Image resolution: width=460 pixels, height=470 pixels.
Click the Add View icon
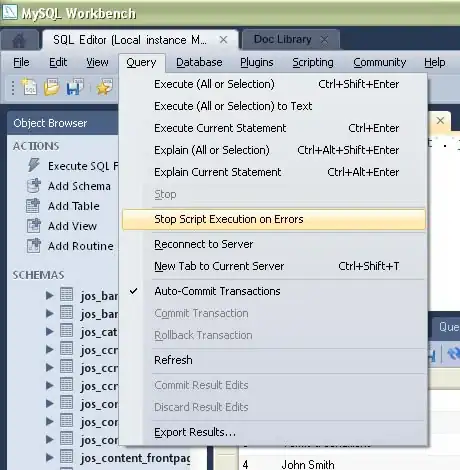(x=34, y=226)
